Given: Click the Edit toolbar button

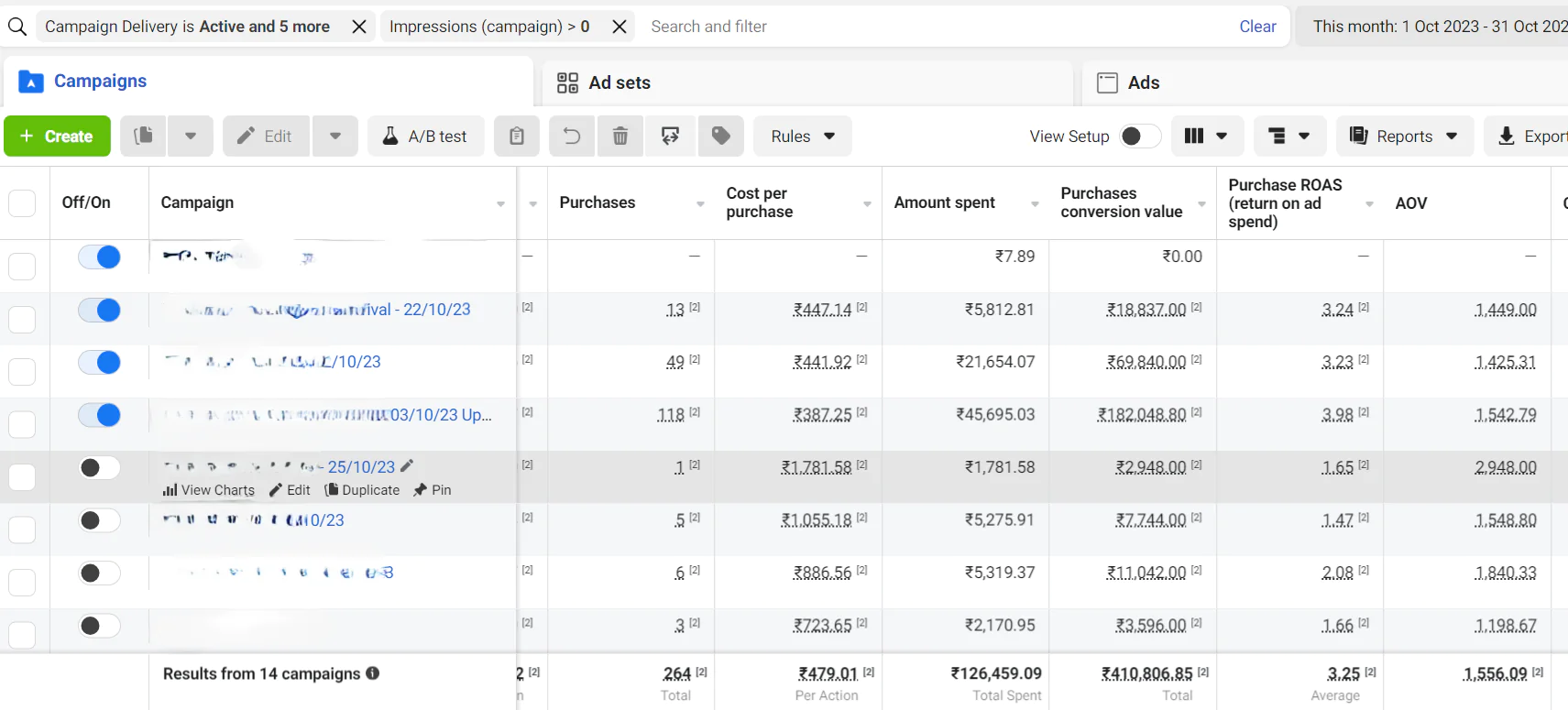Looking at the screenshot, I should pos(266,136).
